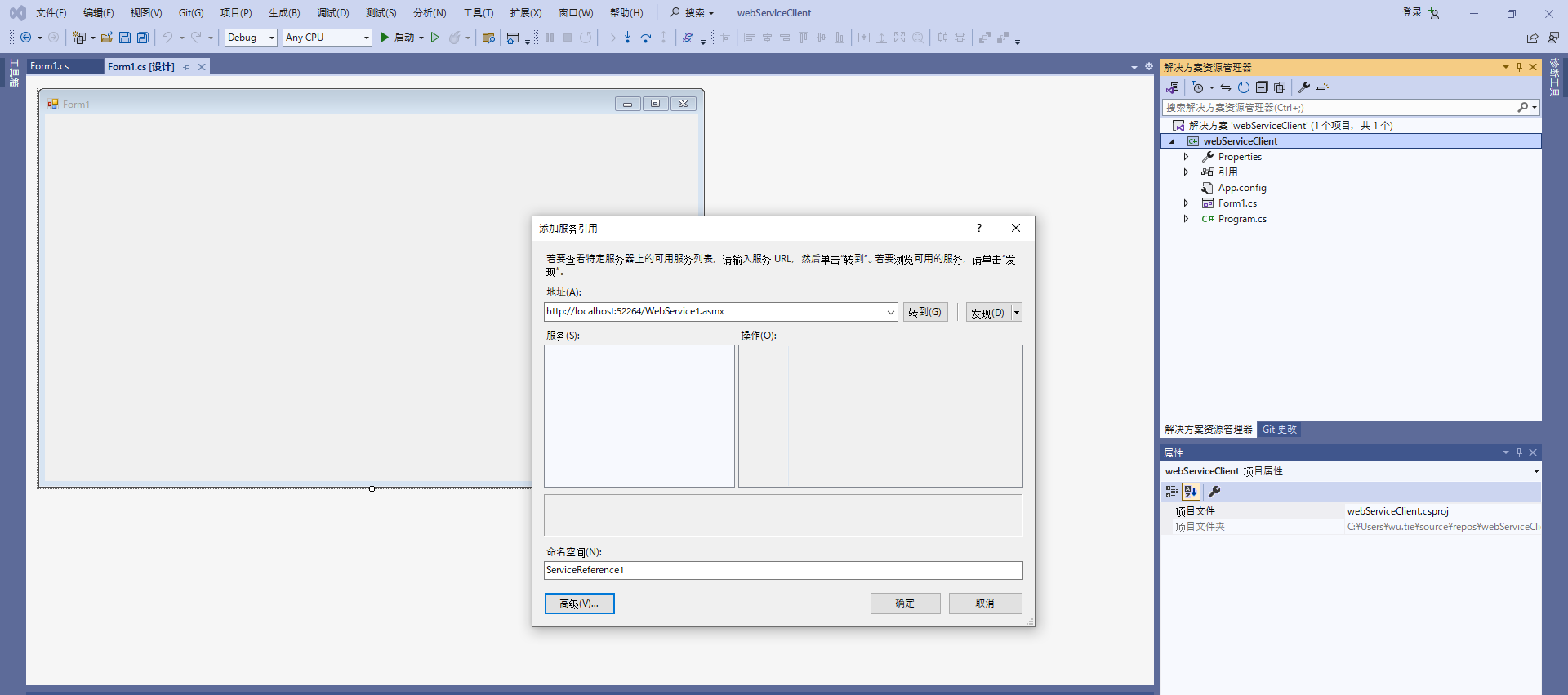Click Alphabetical sort icon in Properties panel

pos(1191,492)
